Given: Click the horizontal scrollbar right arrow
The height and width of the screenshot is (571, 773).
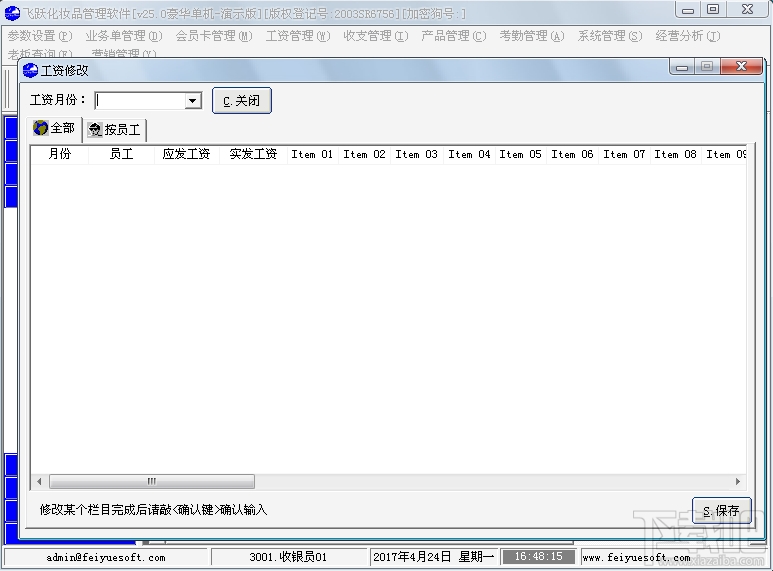Looking at the screenshot, I should [x=738, y=481].
